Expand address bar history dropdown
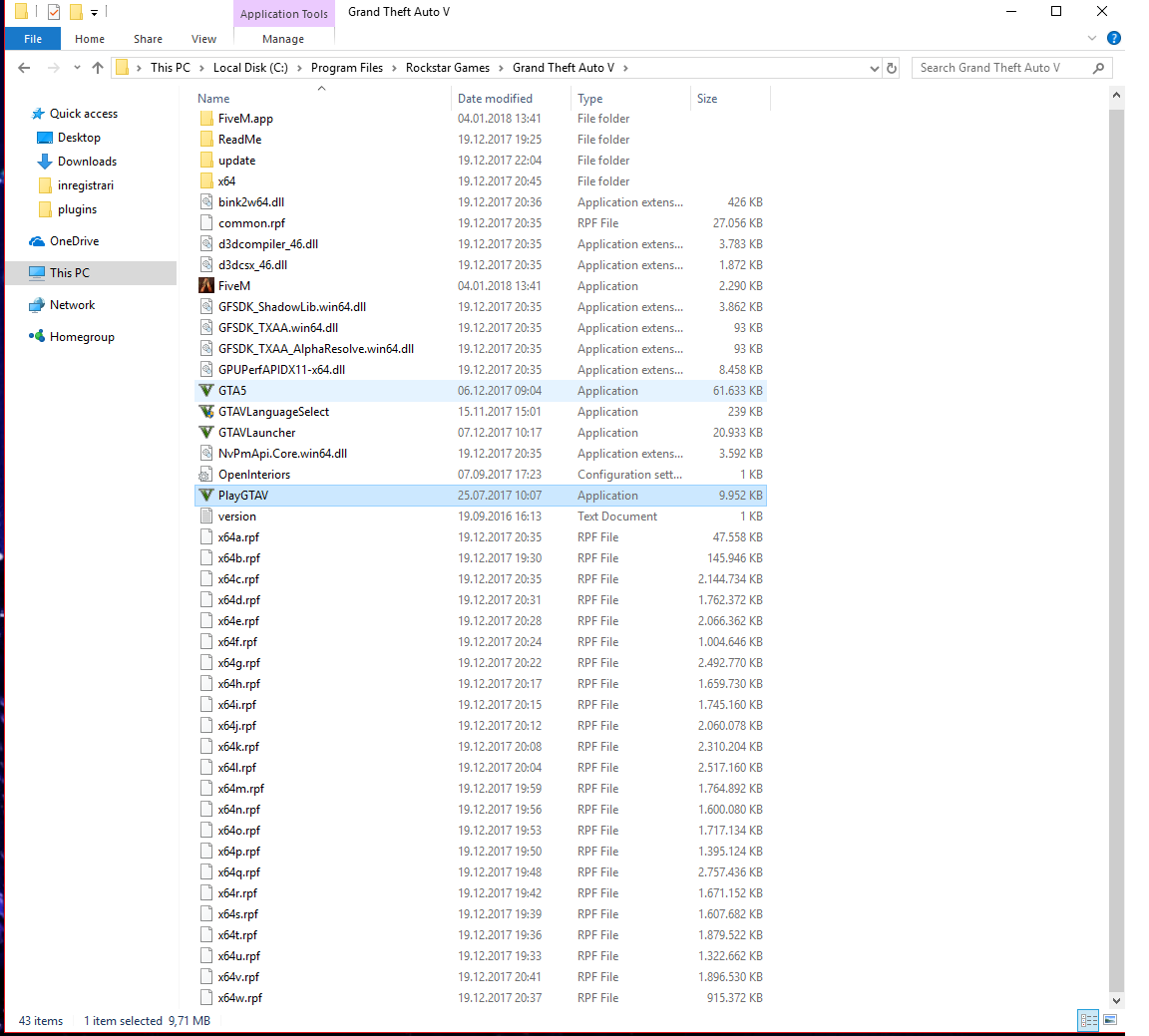 pos(874,68)
